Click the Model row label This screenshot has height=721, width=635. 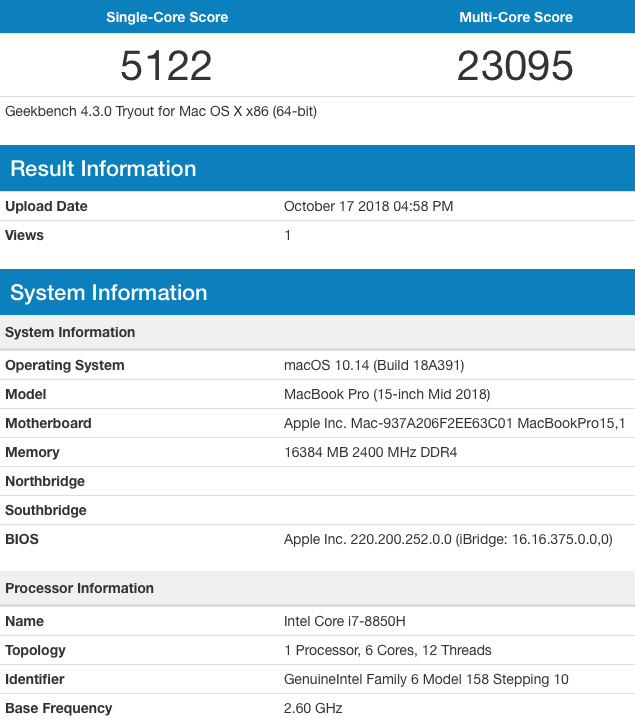[26, 394]
